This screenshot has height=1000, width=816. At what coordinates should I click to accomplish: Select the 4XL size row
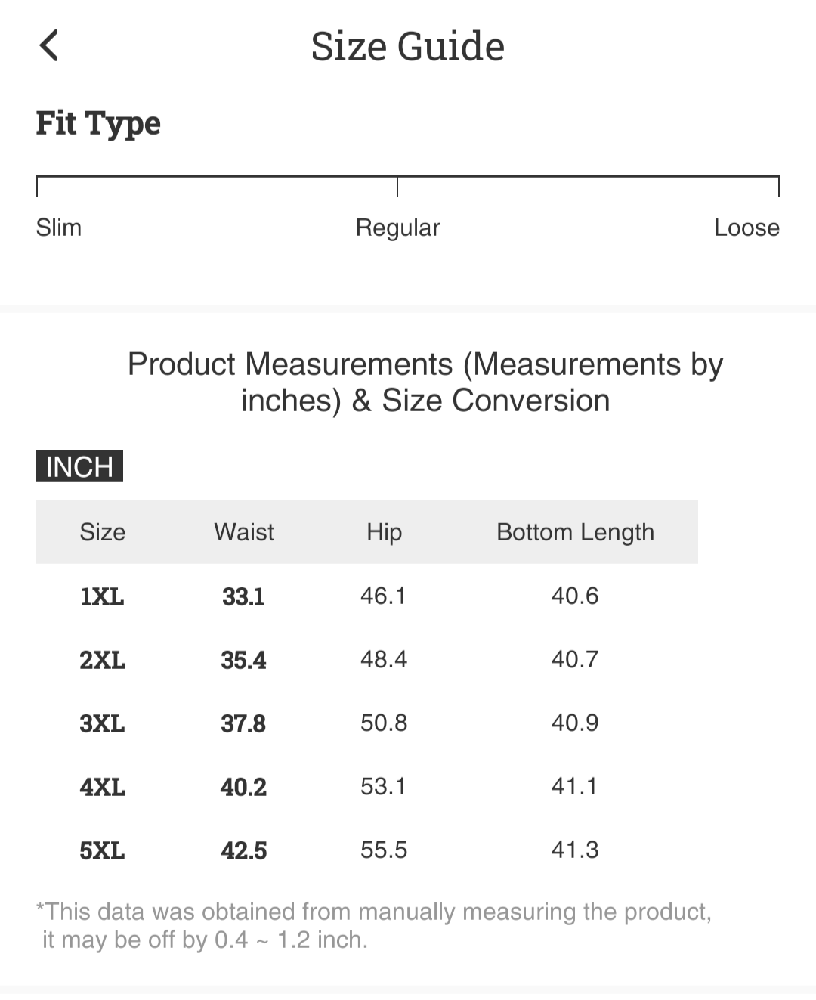(102, 788)
